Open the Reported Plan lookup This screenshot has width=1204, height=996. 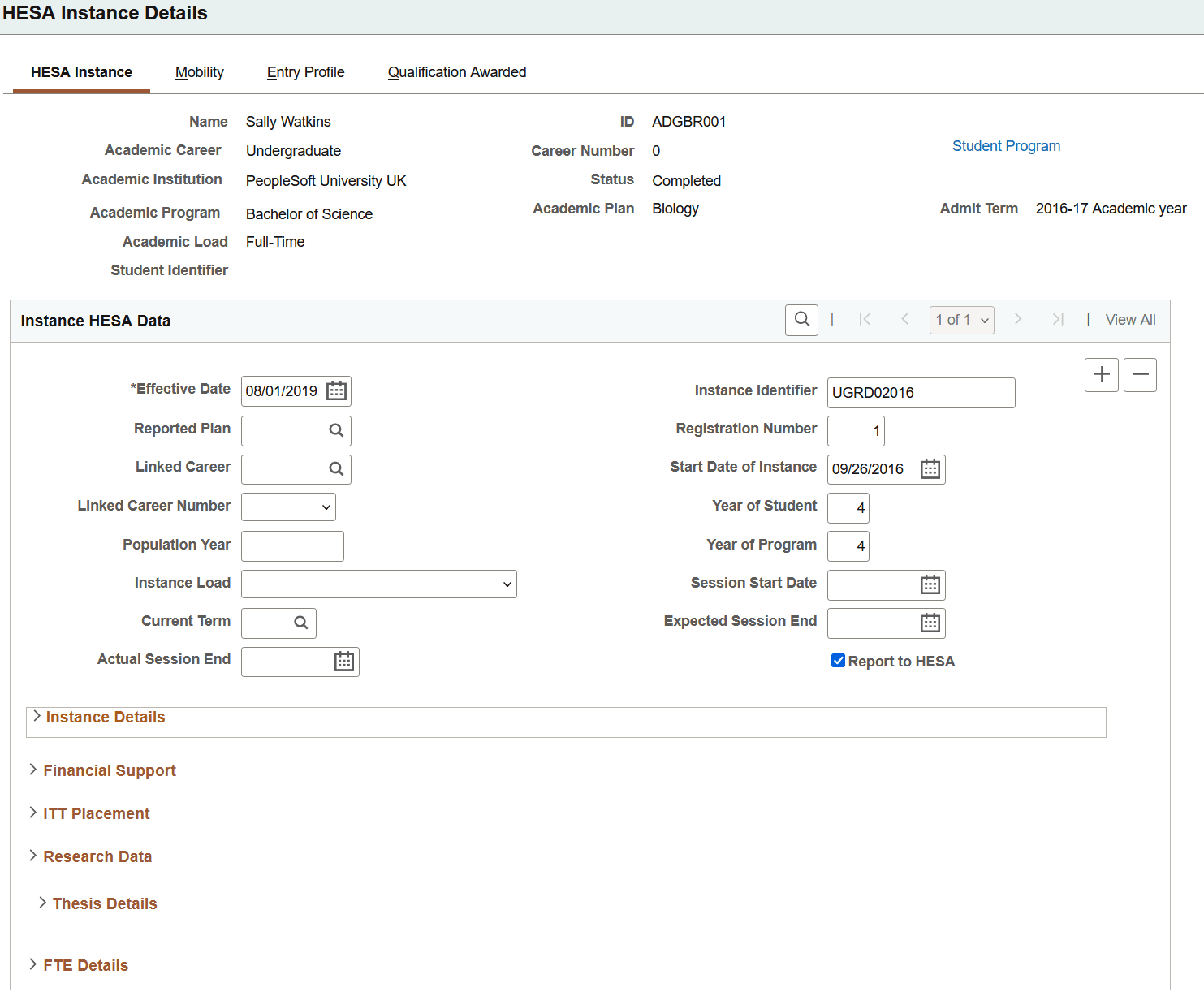[336, 430]
